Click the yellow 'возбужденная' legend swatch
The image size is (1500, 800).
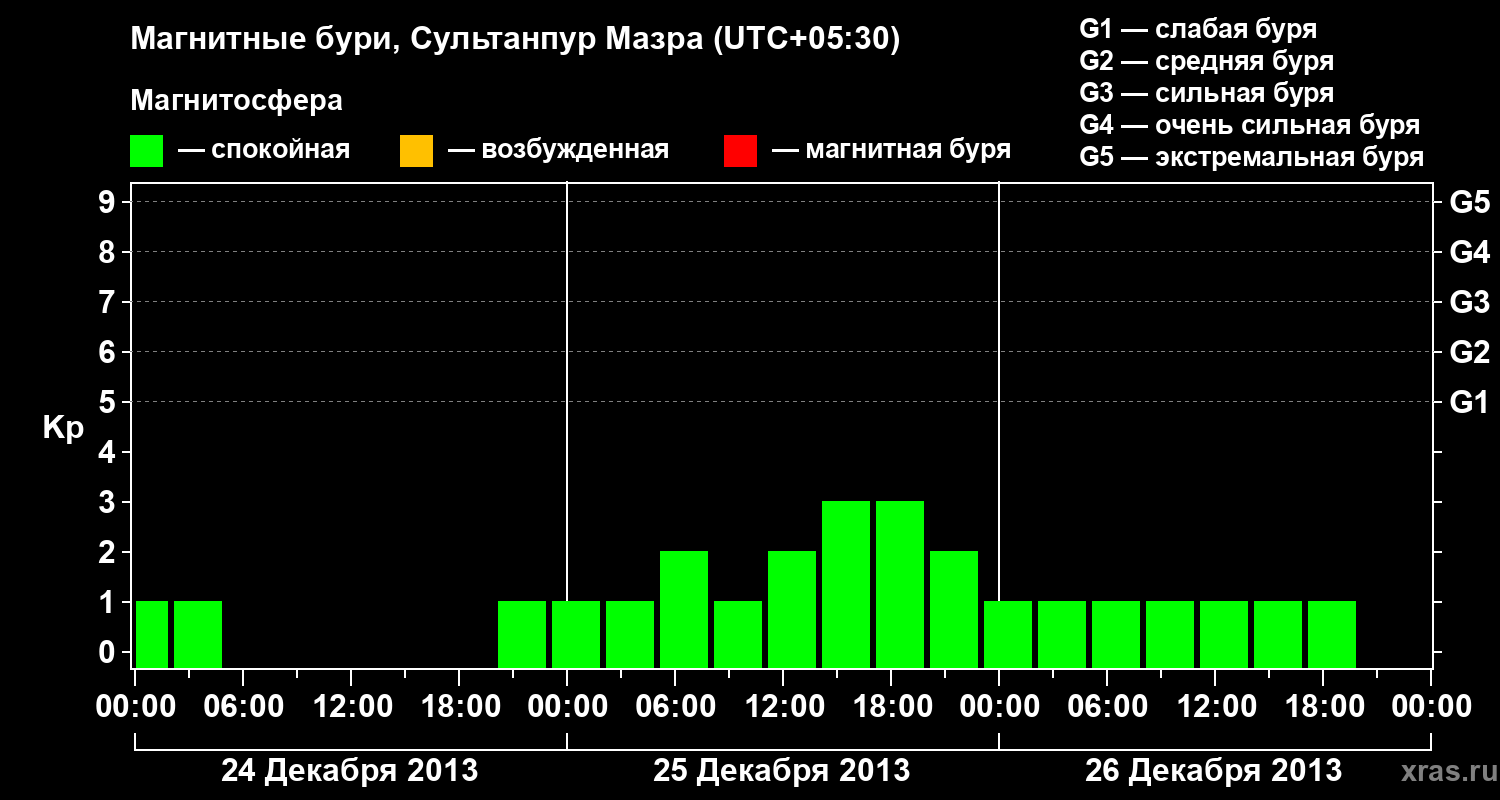pyautogui.click(x=416, y=150)
